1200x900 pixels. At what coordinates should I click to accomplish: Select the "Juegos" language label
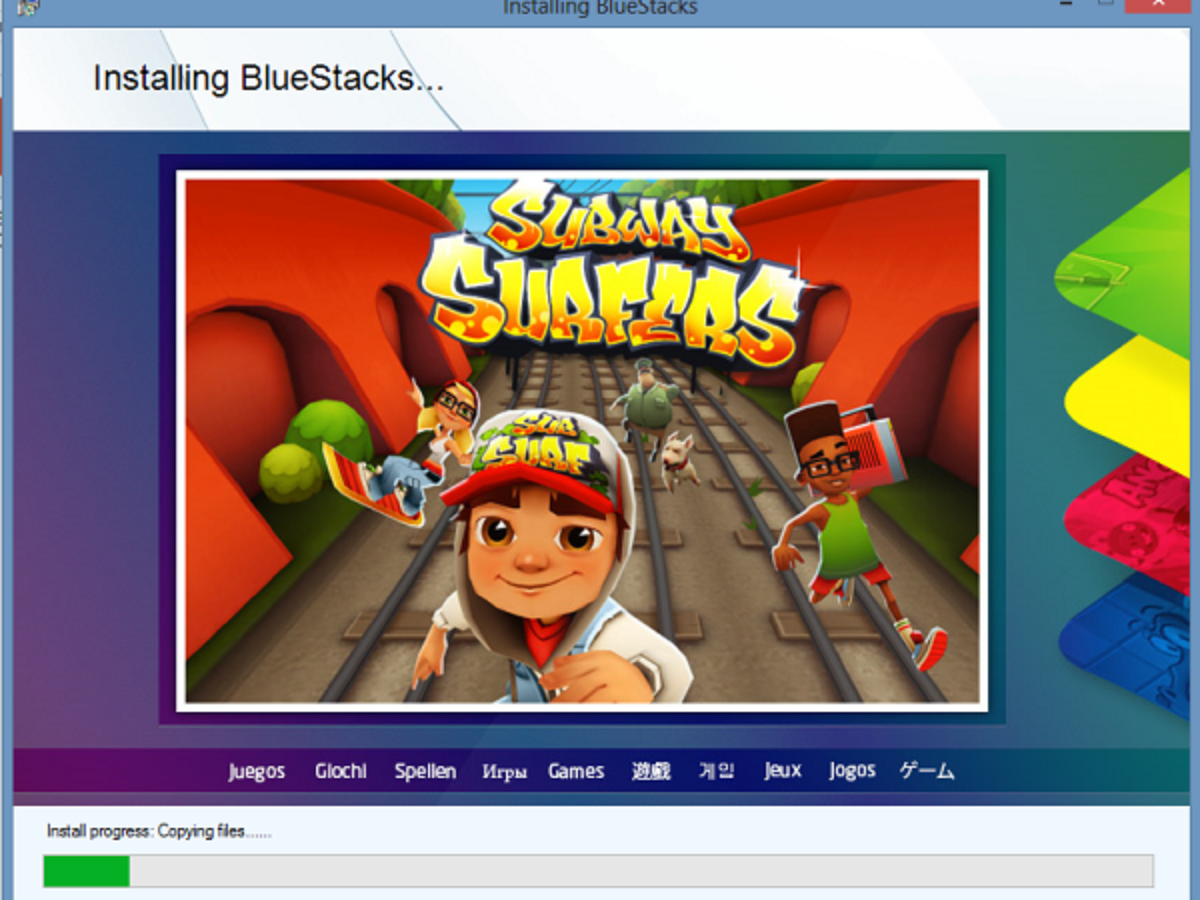256,771
